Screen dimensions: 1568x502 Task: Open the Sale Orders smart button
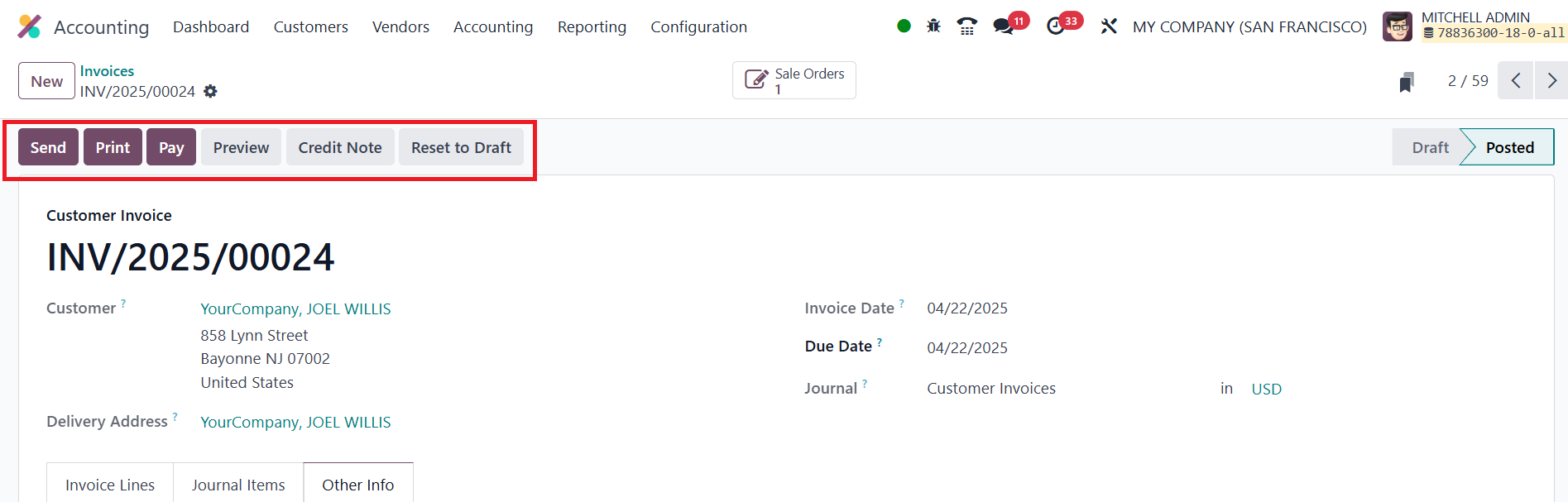point(794,80)
